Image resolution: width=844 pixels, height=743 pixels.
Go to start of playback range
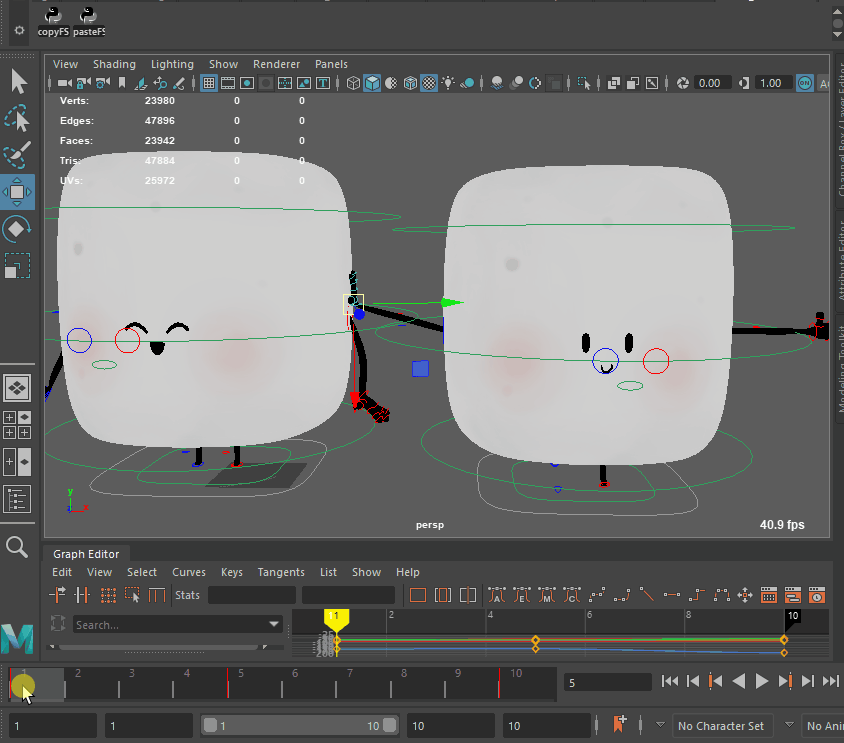coord(670,681)
